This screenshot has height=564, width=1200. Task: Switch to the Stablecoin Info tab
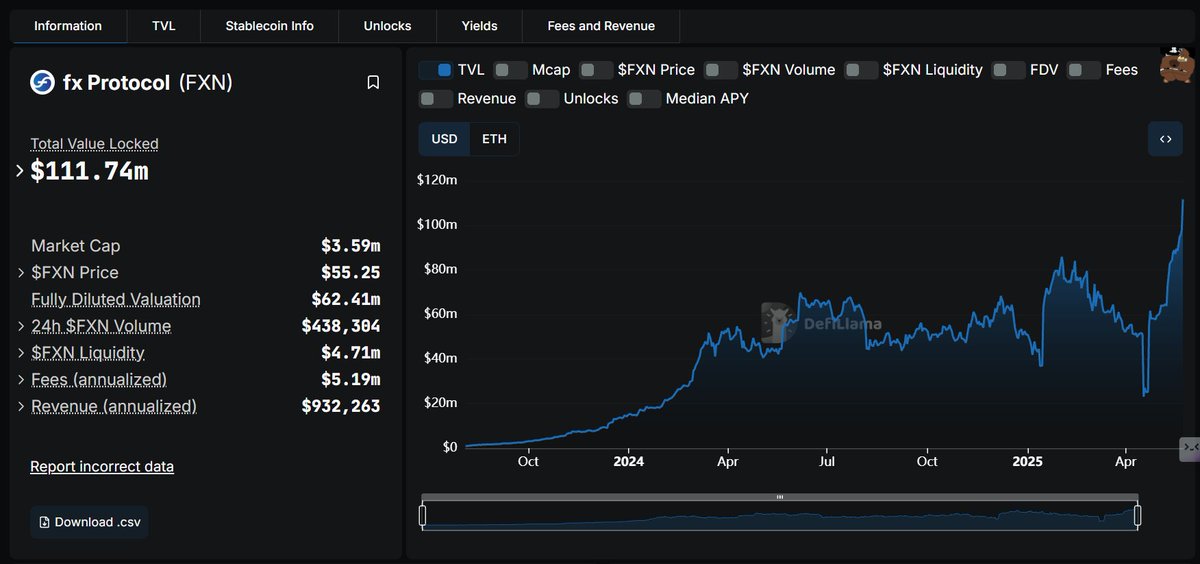pyautogui.click(x=270, y=26)
